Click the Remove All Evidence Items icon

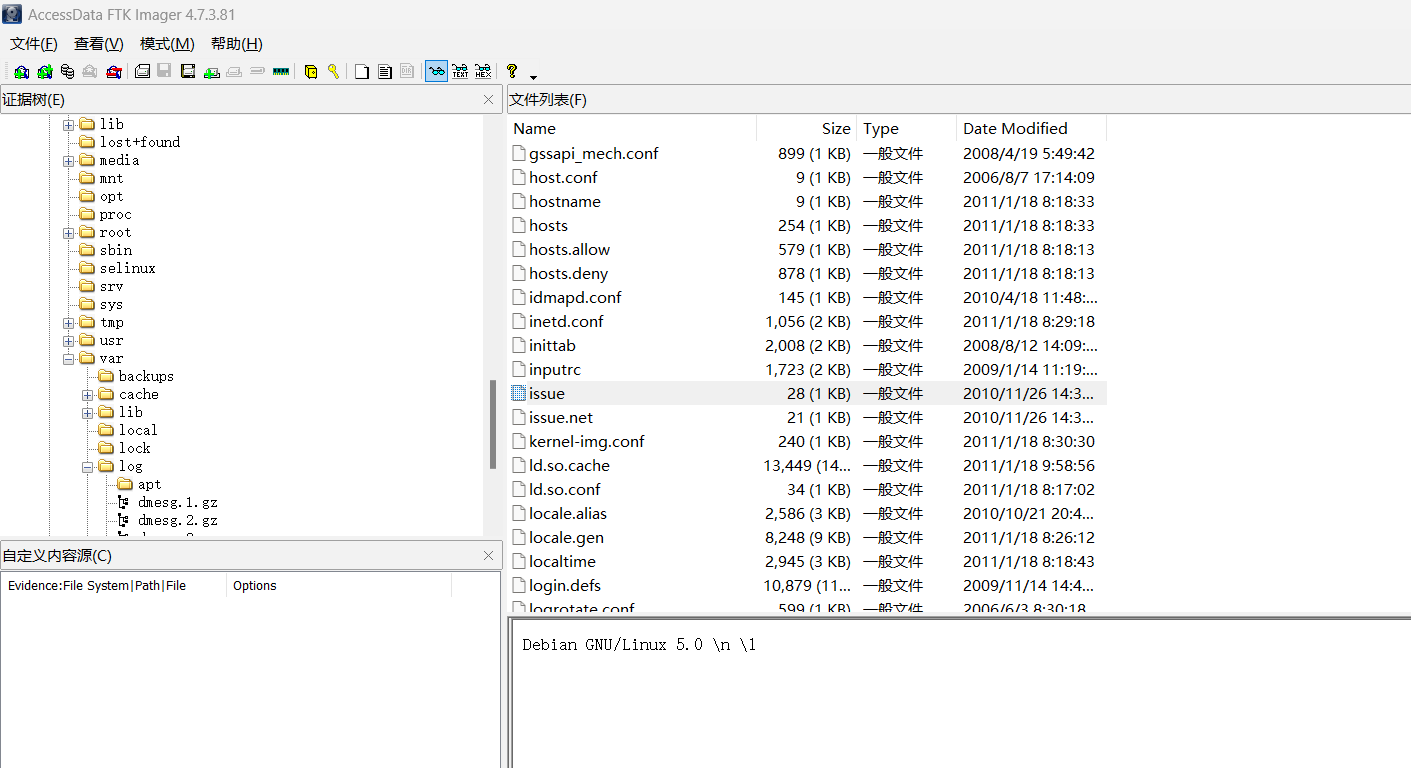pos(114,72)
